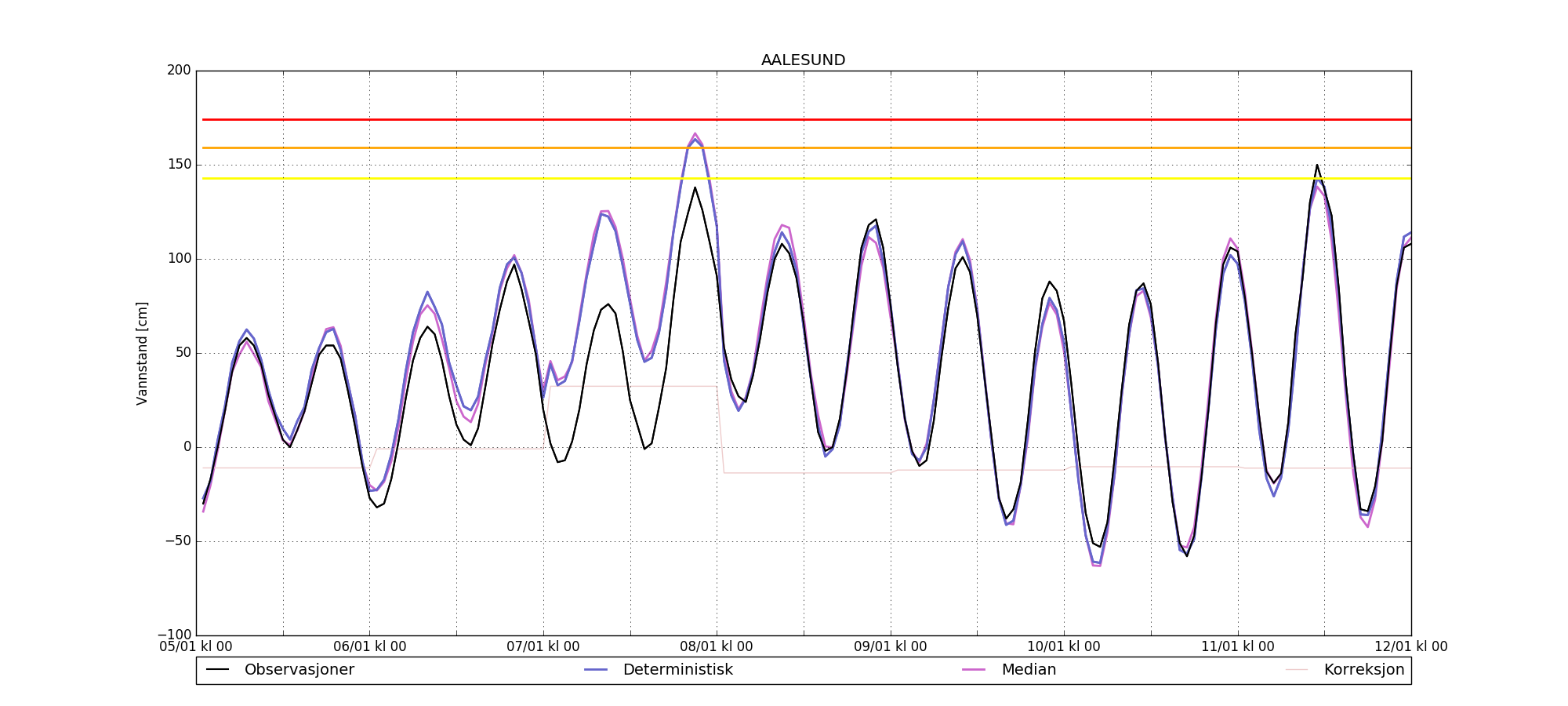Click the AALESUND chart title
The image size is (1568, 706).
(803, 60)
